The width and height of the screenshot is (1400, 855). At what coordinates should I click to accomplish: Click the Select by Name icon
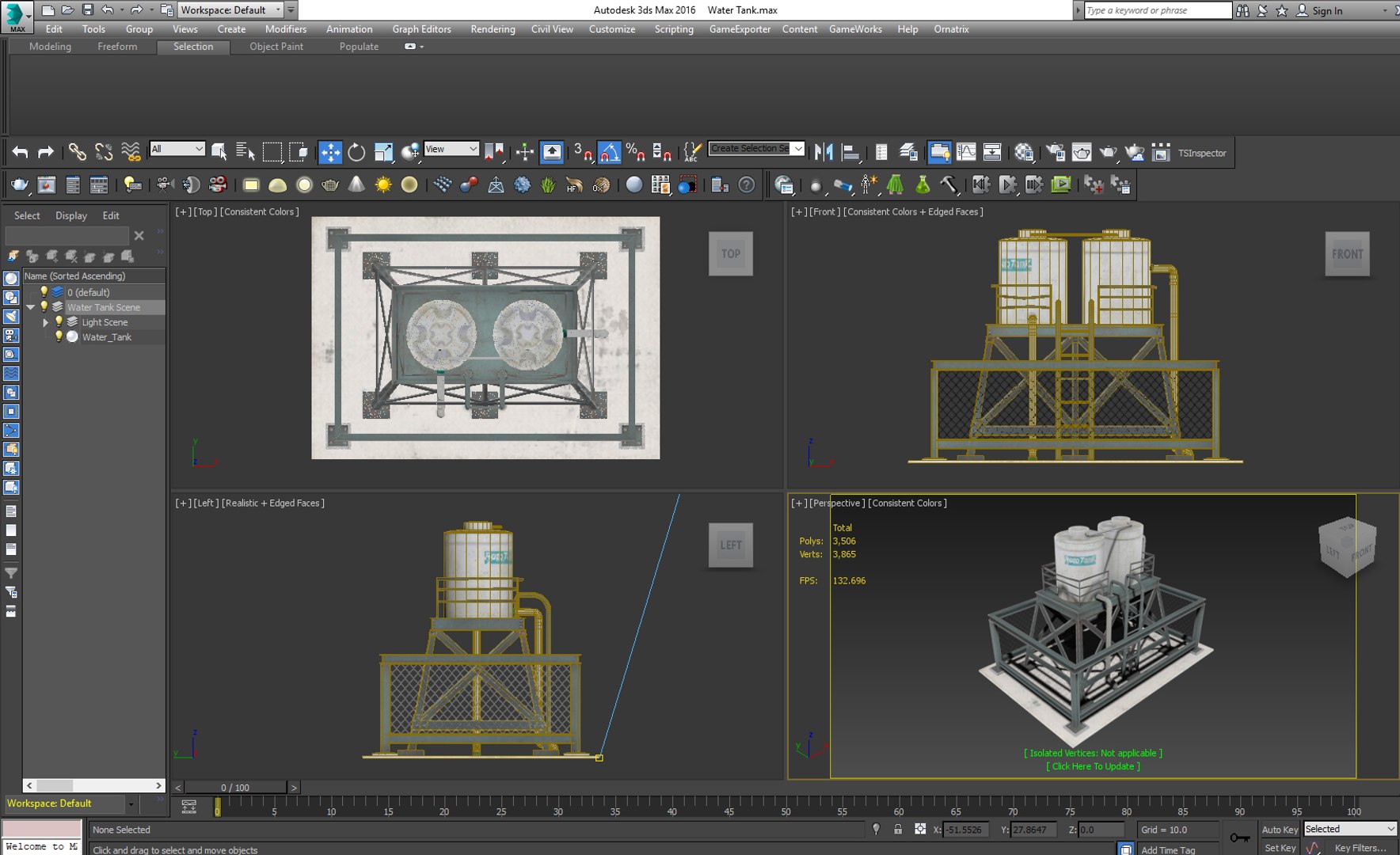[x=245, y=152]
